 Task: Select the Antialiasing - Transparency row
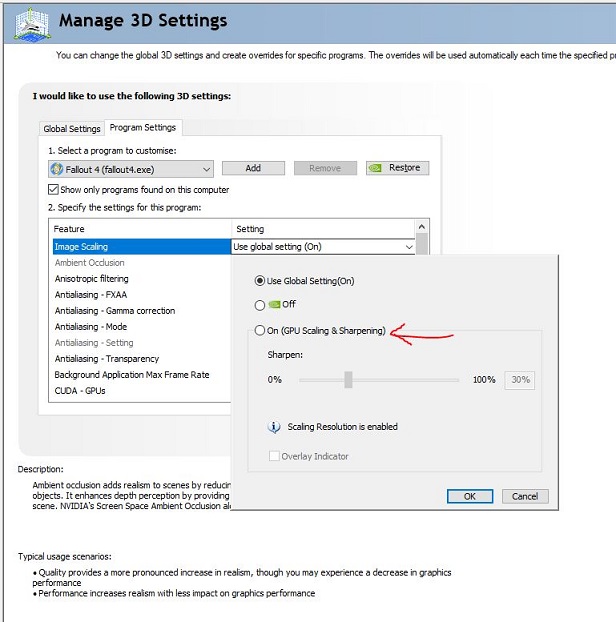click(142, 359)
